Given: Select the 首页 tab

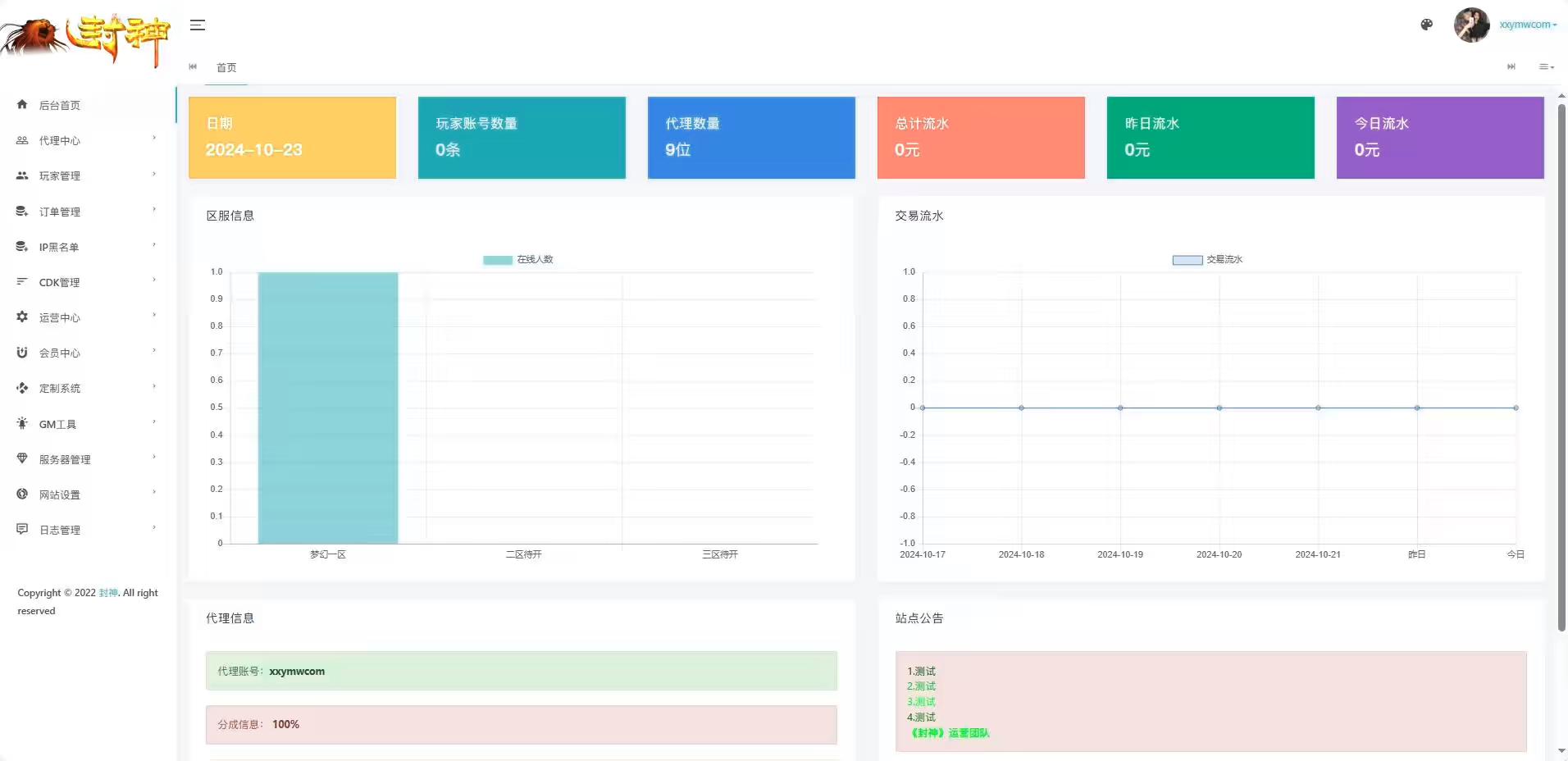Looking at the screenshot, I should coord(226,67).
